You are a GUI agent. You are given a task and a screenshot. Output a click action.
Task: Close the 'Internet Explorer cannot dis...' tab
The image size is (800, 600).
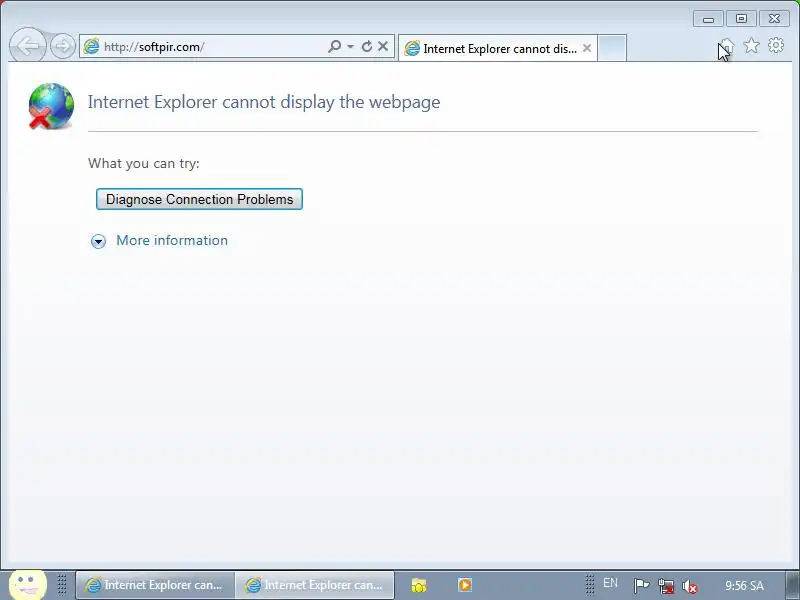[587, 48]
